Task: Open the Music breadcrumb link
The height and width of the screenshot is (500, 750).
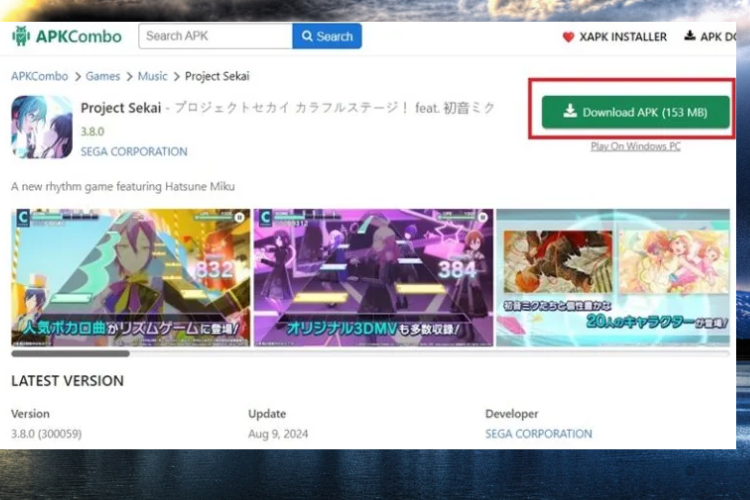Action: tap(153, 76)
